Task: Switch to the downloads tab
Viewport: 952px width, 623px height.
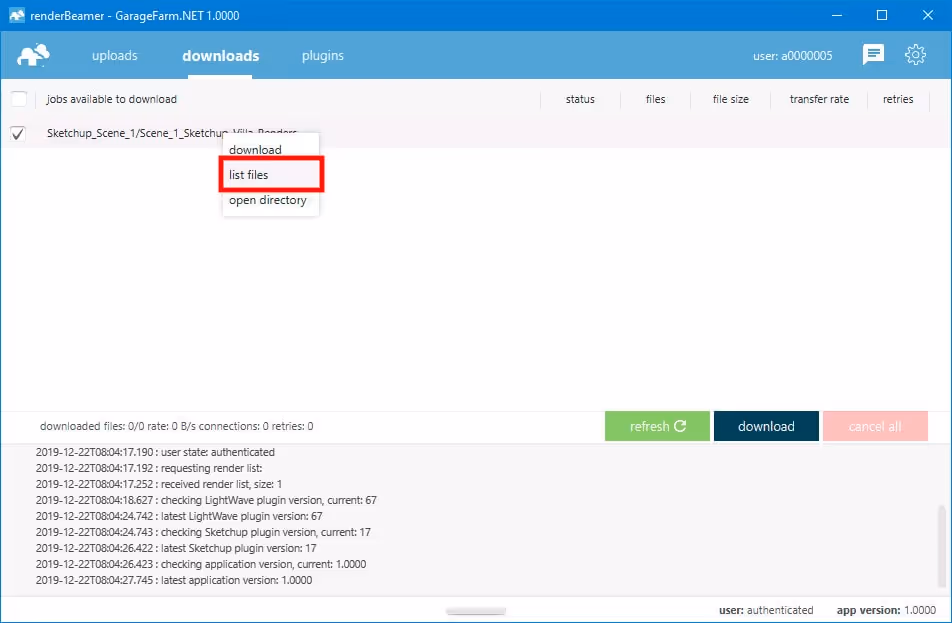Action: [220, 55]
